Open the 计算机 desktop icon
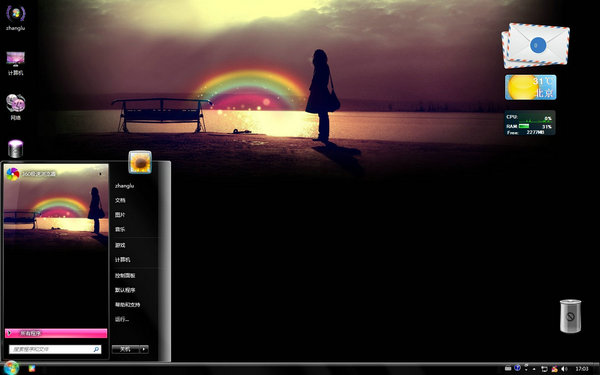 click(x=16, y=63)
